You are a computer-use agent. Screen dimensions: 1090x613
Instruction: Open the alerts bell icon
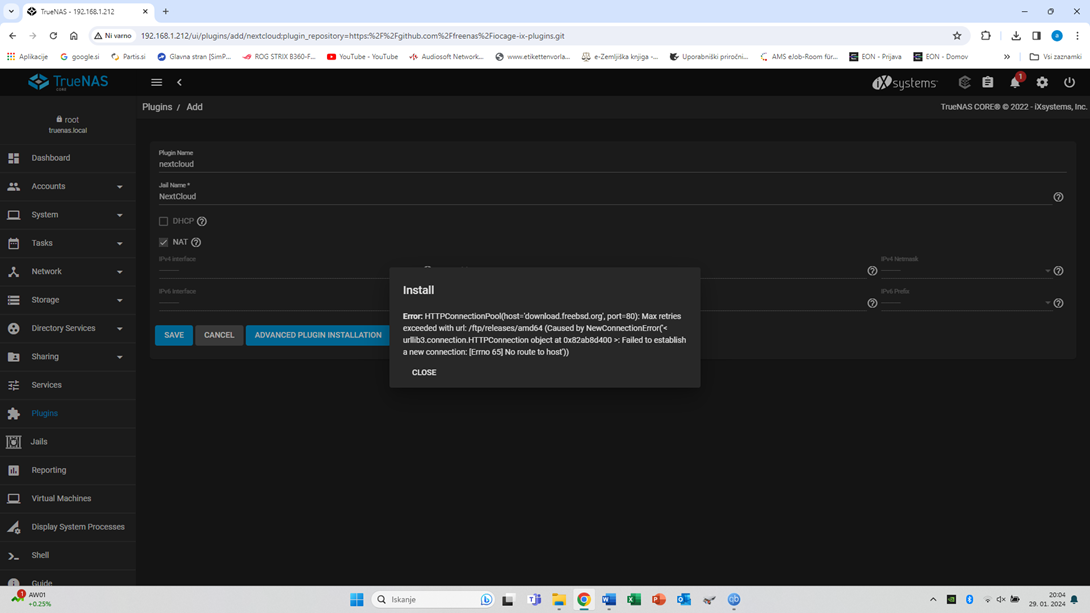[x=1015, y=82]
